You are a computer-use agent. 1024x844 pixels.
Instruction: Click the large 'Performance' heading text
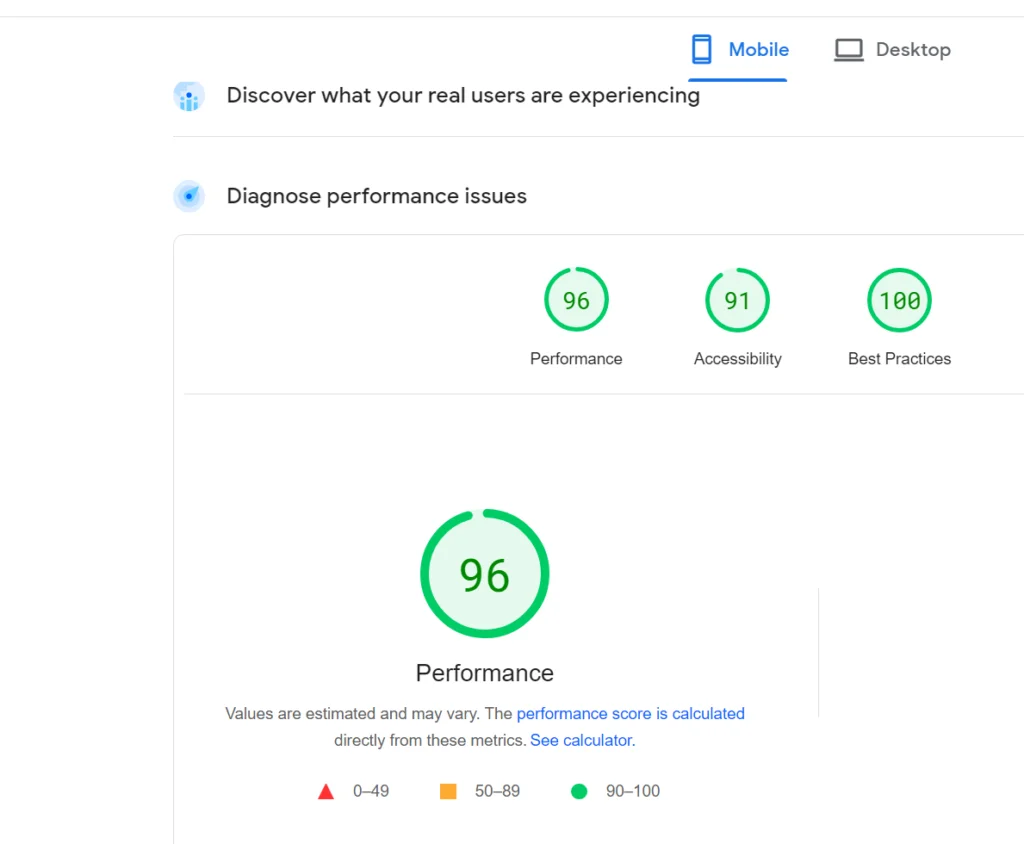coord(485,673)
